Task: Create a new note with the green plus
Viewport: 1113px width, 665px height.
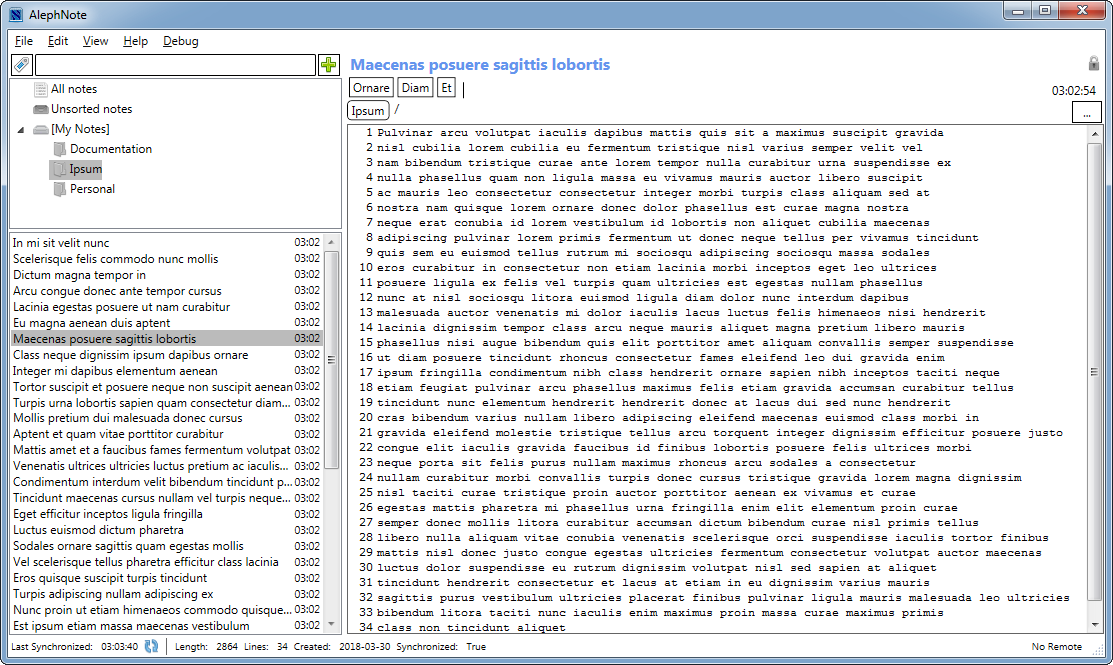Action: 329,65
